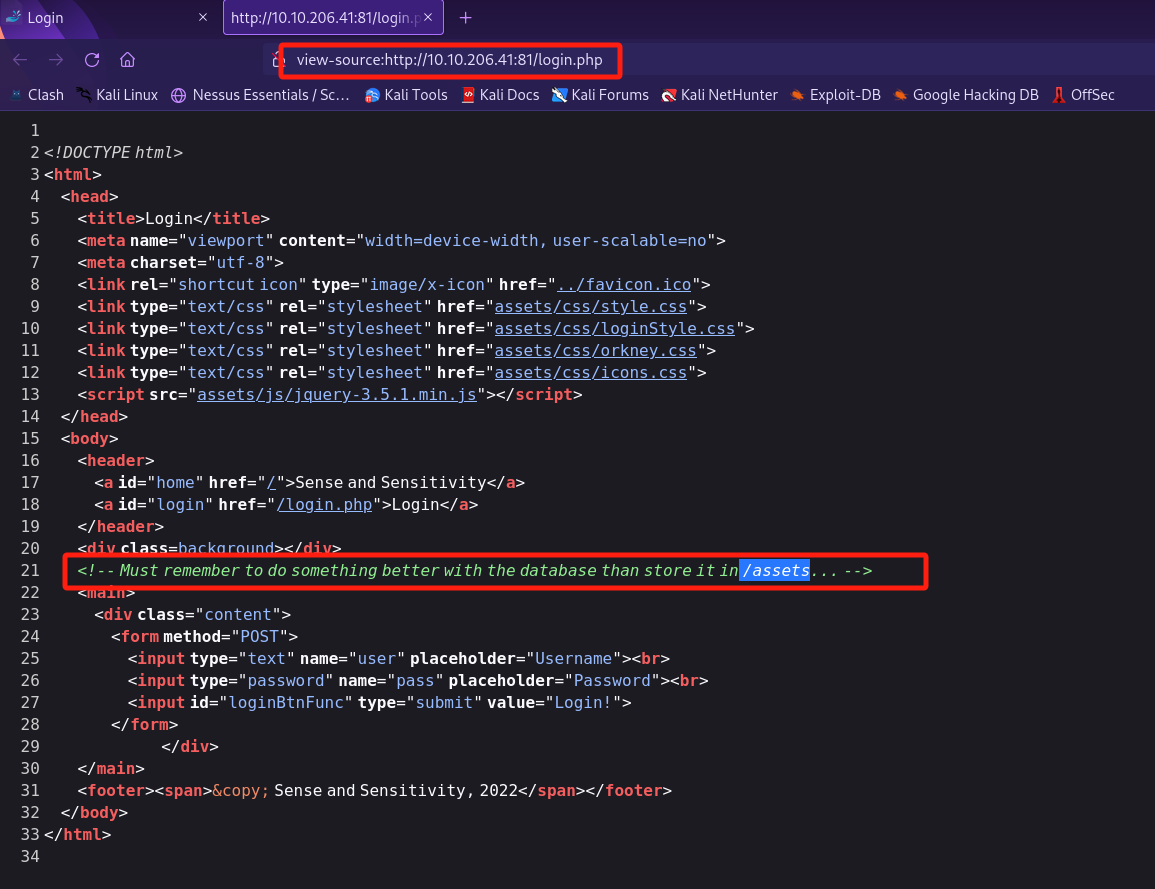Open the Exploit-DB bookmark
The height and width of the screenshot is (889, 1155).
tap(835, 95)
